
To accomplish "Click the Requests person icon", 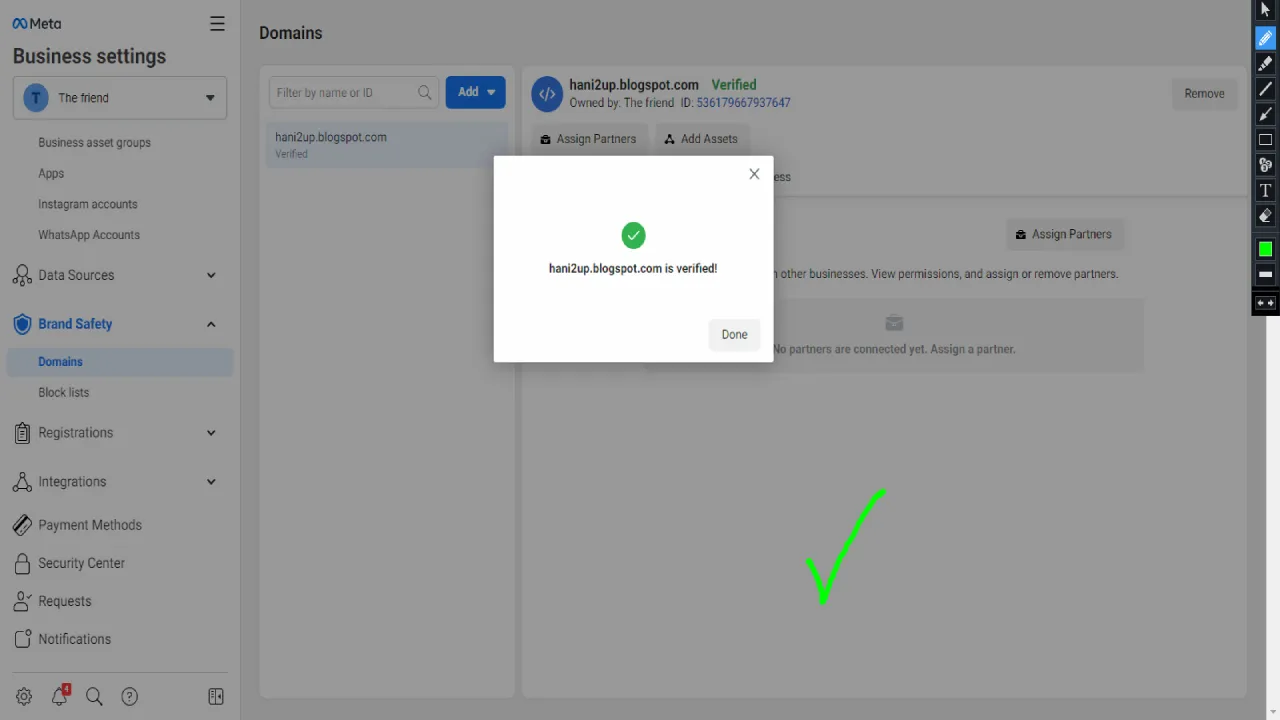I will coord(22,601).
